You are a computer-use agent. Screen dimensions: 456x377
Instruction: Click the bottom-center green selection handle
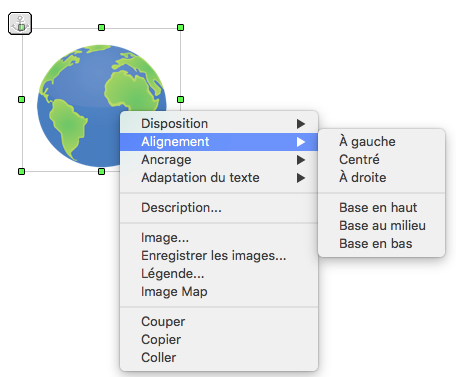(x=101, y=171)
